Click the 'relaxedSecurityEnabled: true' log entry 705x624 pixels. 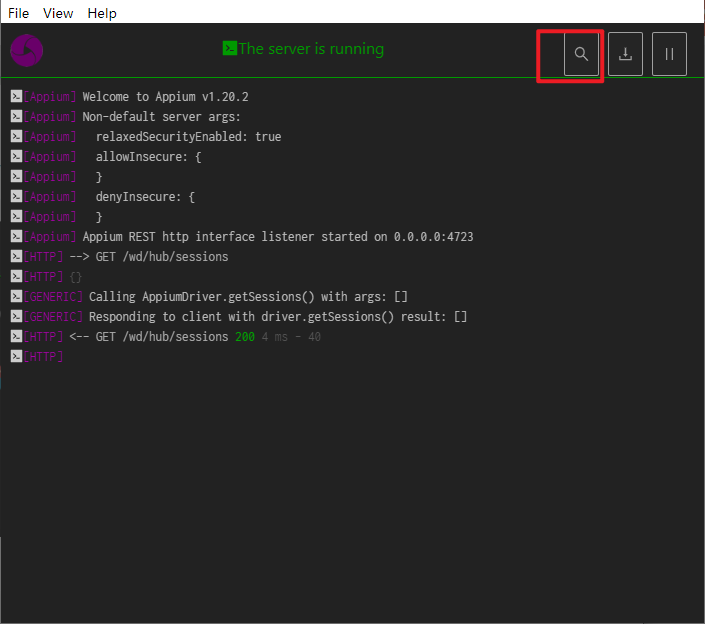coord(188,137)
